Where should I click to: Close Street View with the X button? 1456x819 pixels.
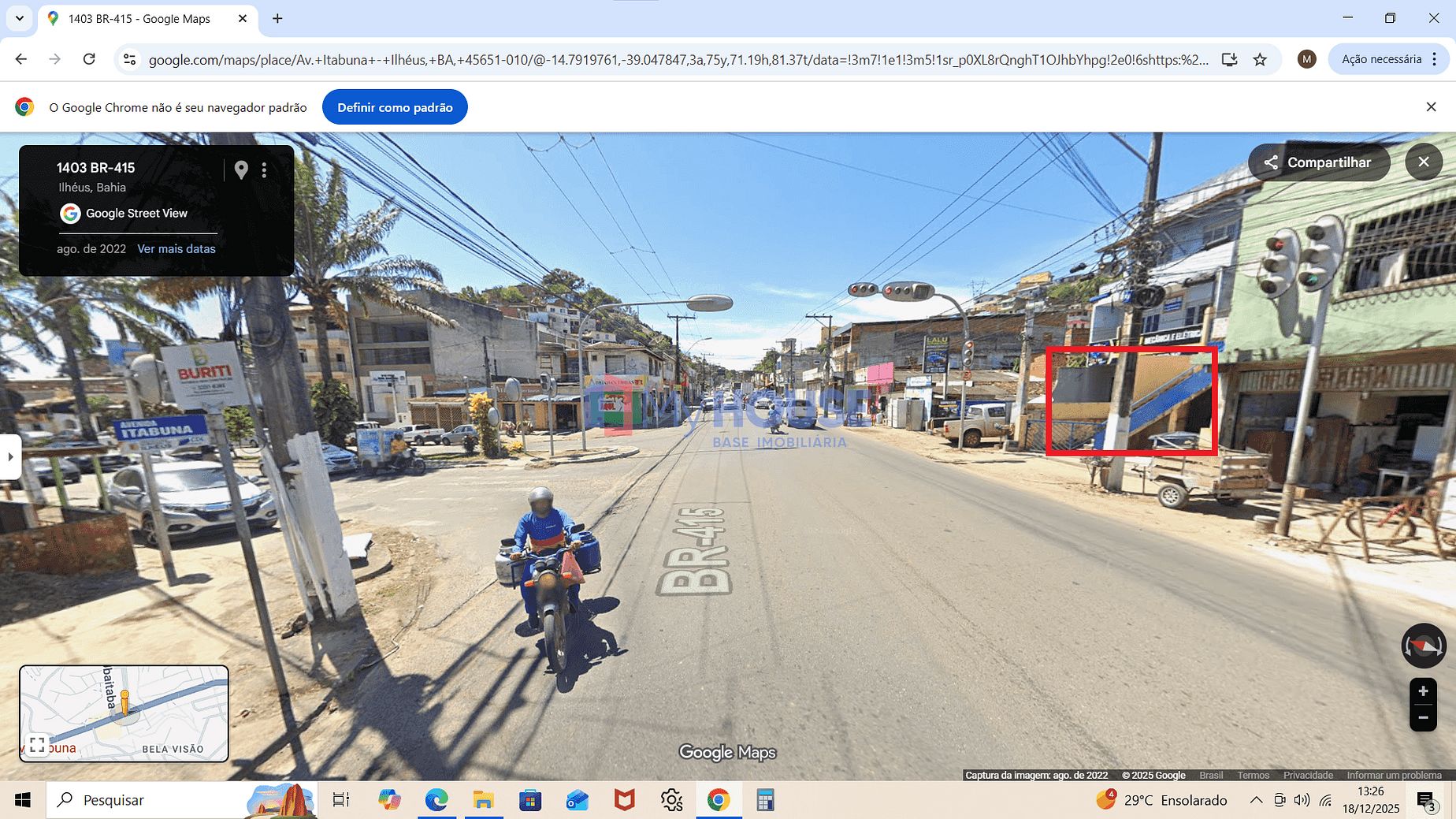[x=1423, y=162]
